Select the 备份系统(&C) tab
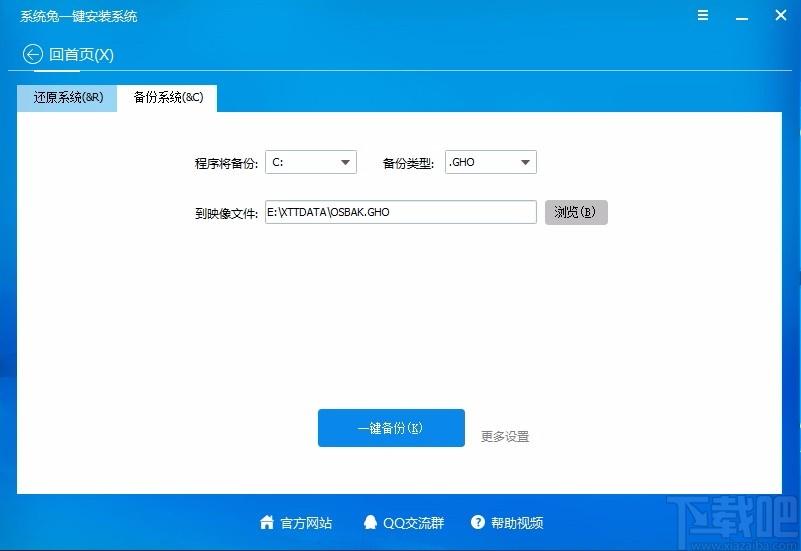Viewport: 801px width, 551px height. [168, 98]
